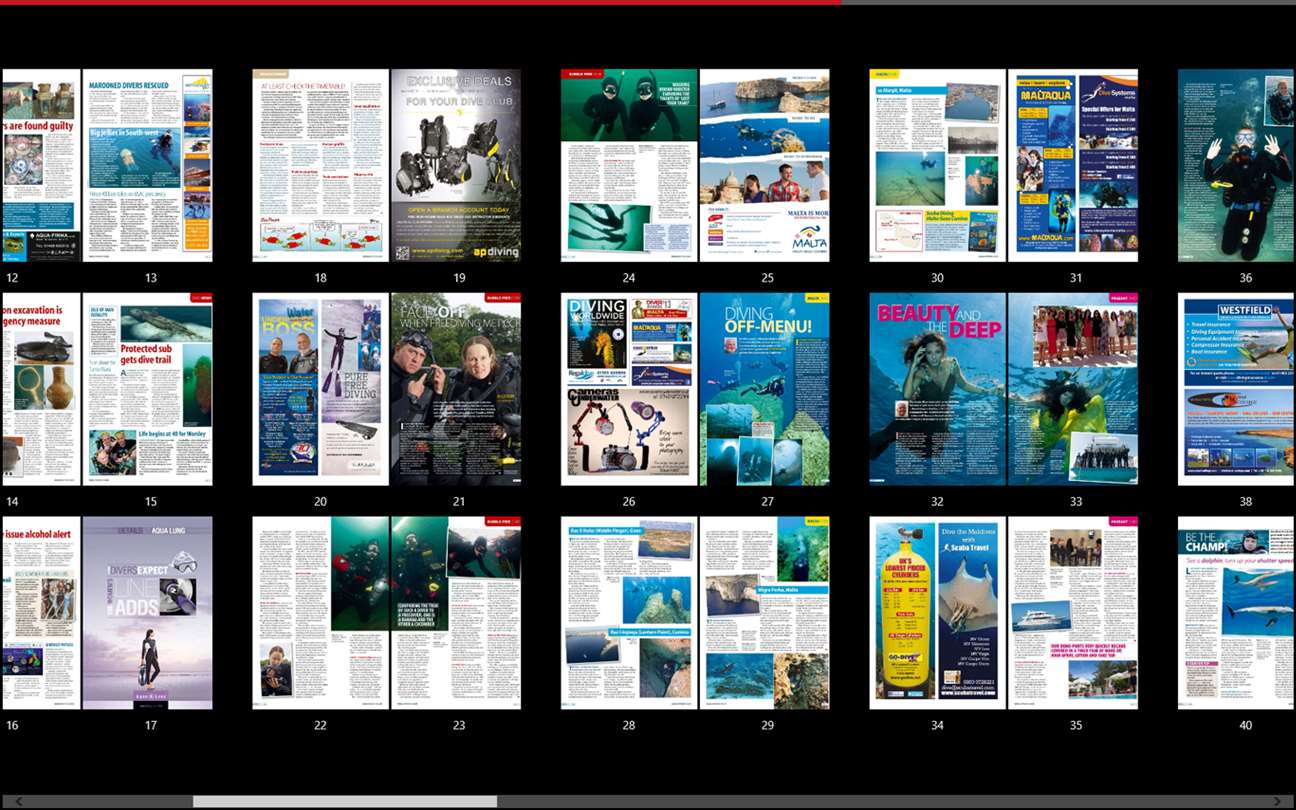Click the page number label "17"
Image resolution: width=1296 pixels, height=810 pixels.
pyautogui.click(x=150, y=726)
